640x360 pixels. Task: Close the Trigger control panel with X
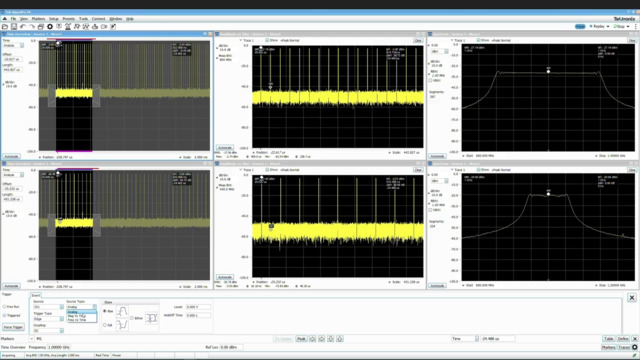(632, 298)
